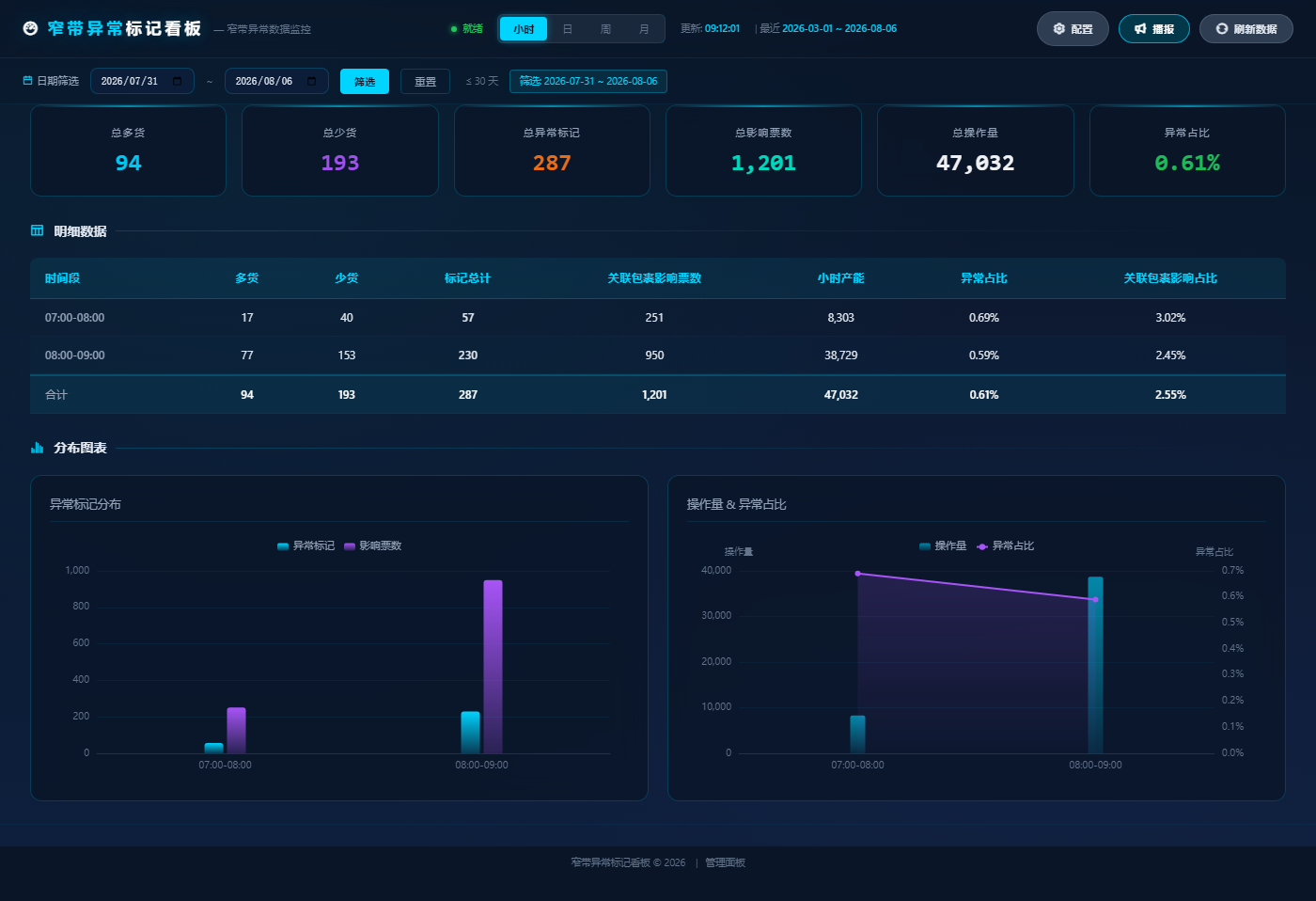
Task: Click the 操作量 bar at 08:00-09:00
Action: (1095, 665)
